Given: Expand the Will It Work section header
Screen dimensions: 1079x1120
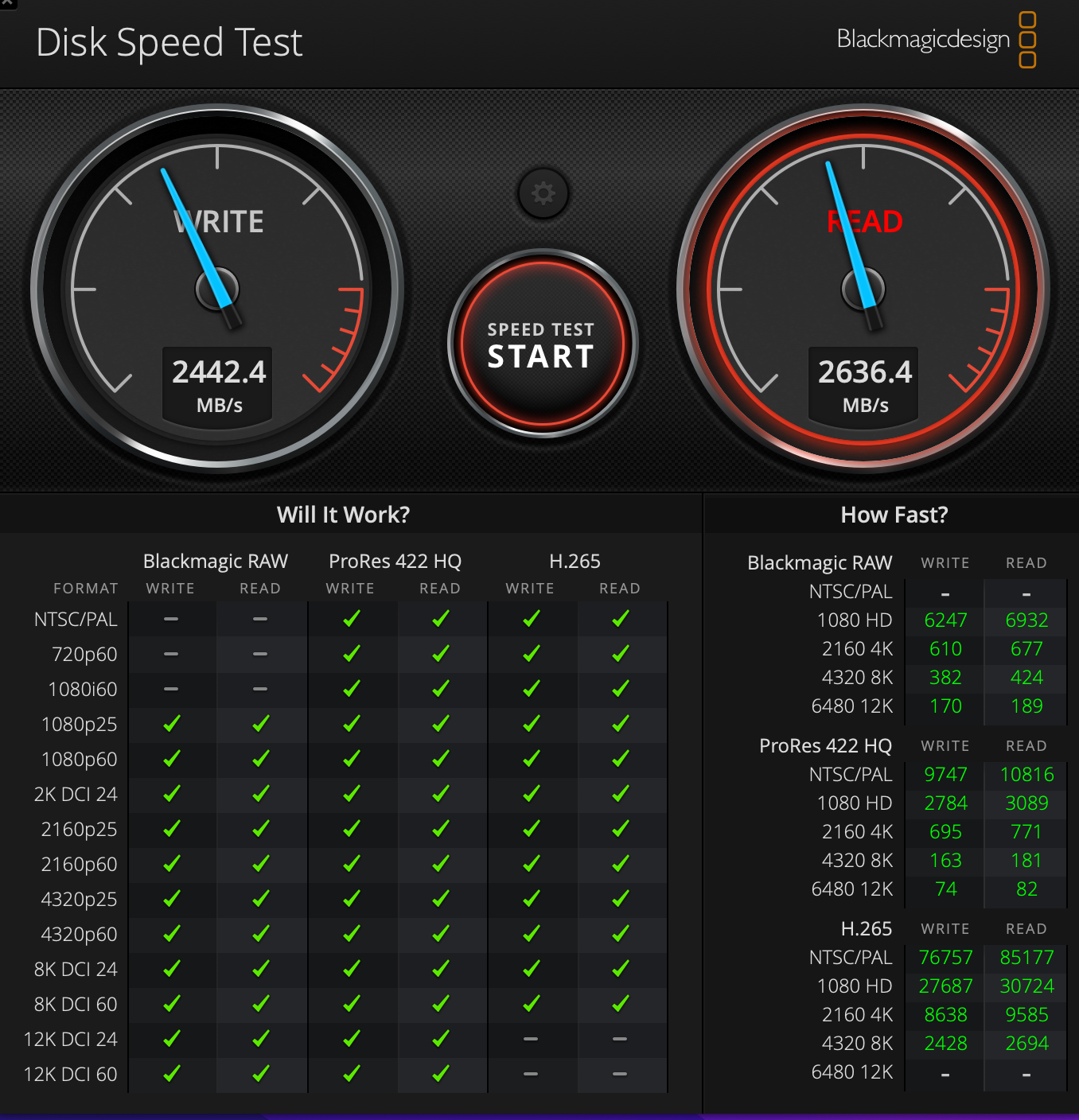Looking at the screenshot, I should pos(344,514).
